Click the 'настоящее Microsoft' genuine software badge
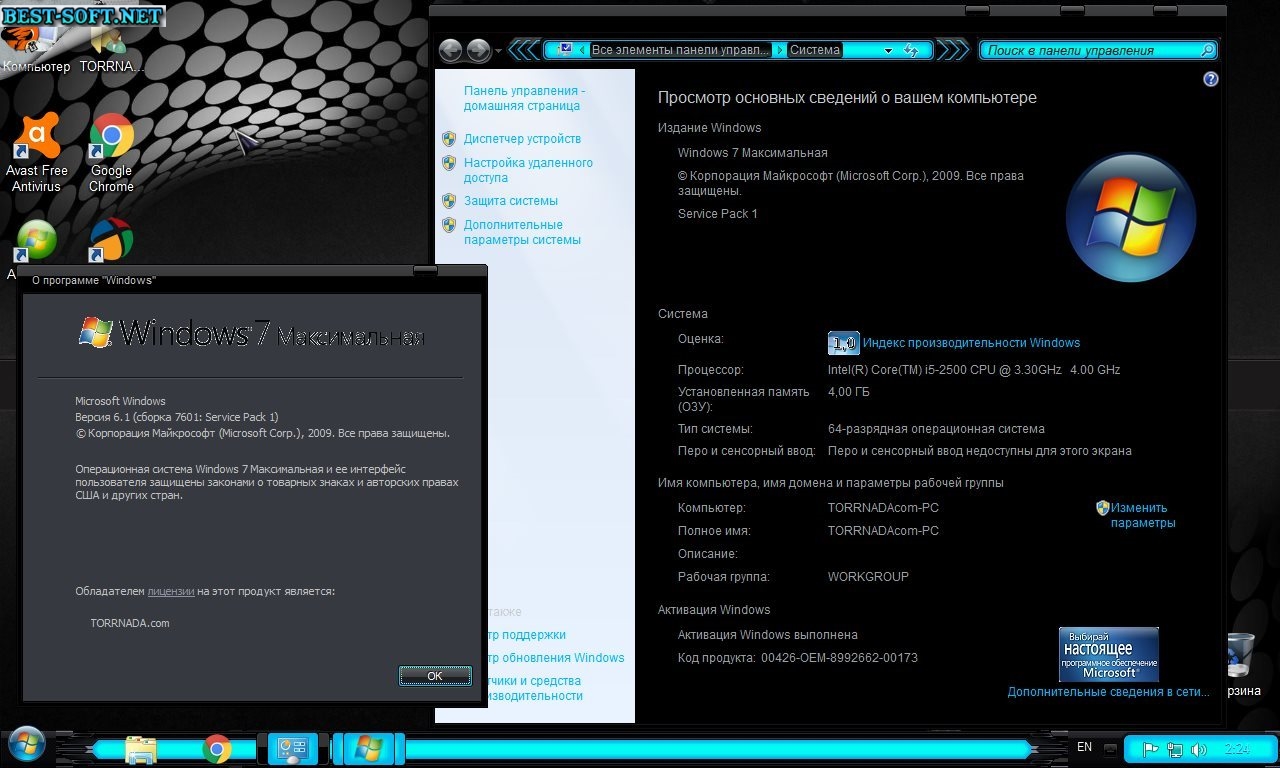The height and width of the screenshot is (768, 1280). coord(1109,654)
